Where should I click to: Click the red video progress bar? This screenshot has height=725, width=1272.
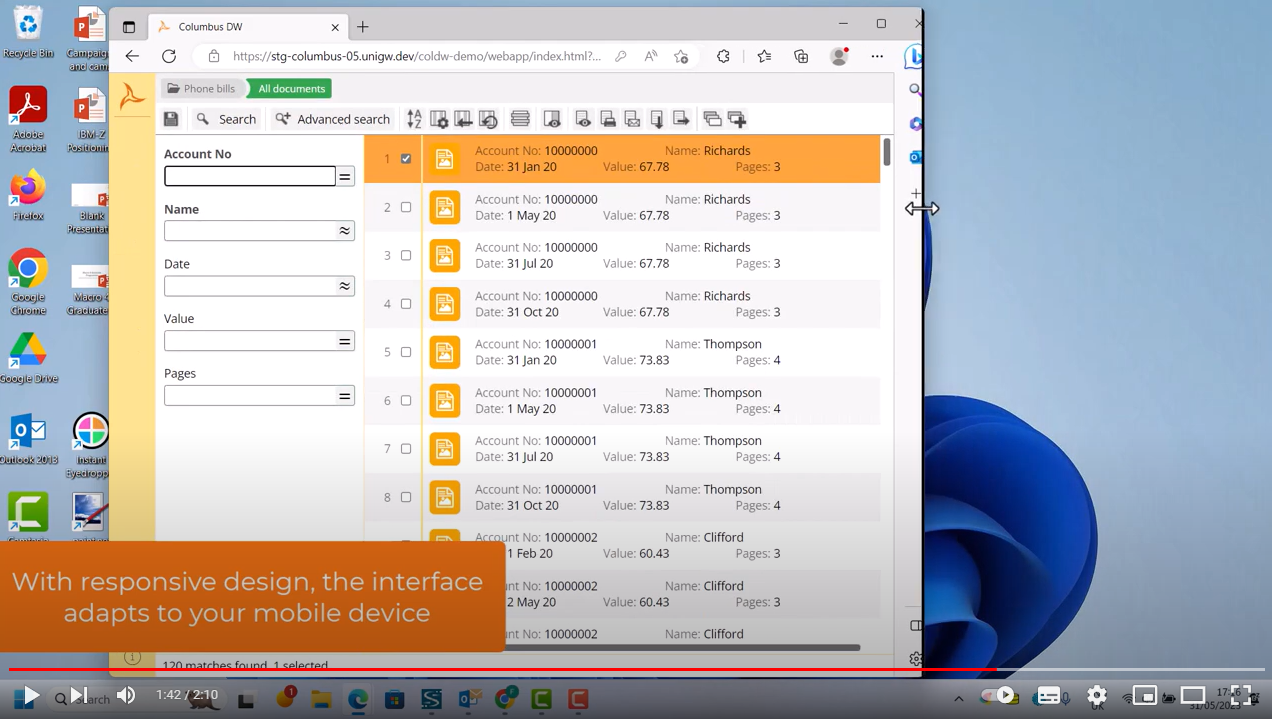[500, 669]
